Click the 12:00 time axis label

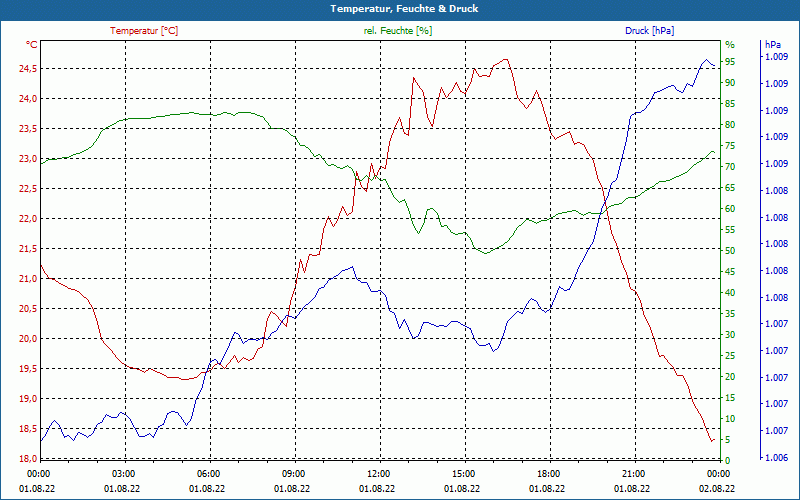pyautogui.click(x=378, y=473)
